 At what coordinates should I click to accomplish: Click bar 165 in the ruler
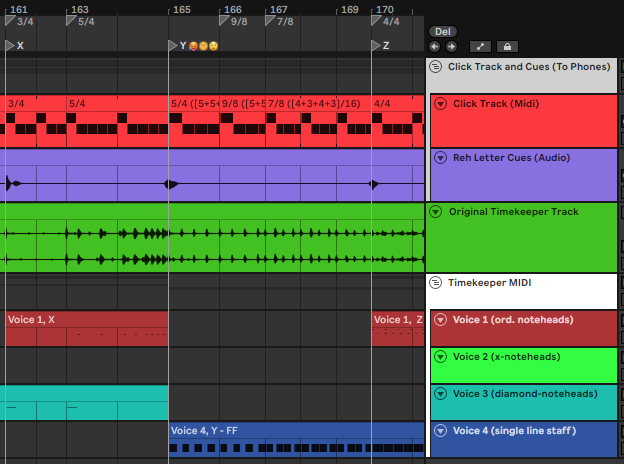click(x=181, y=9)
